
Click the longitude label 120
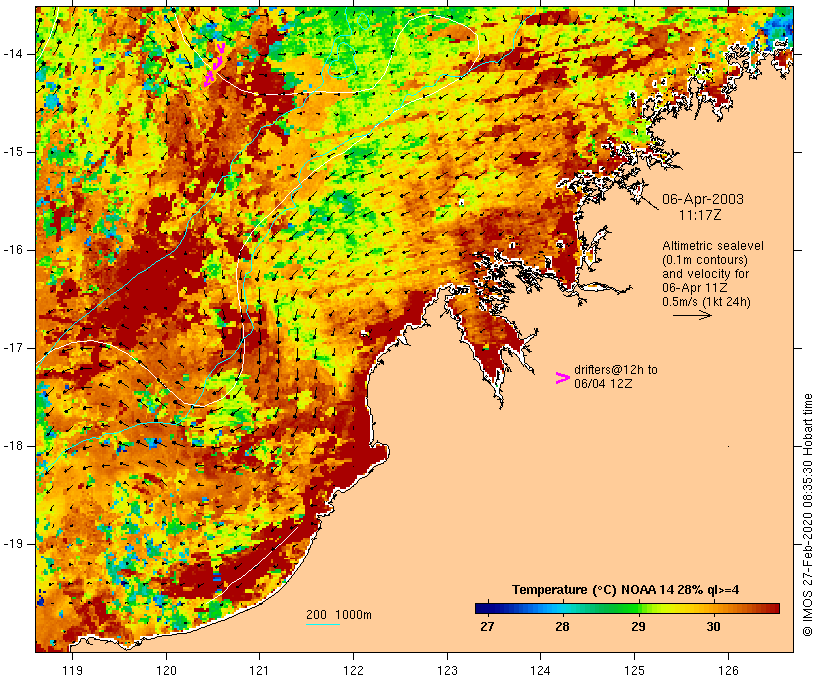click(x=166, y=670)
